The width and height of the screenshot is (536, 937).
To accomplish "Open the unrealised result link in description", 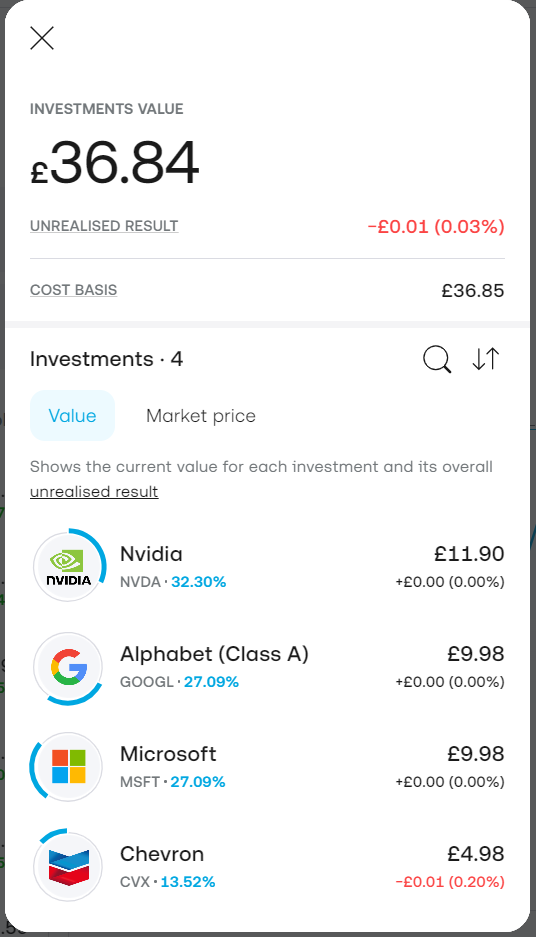I will pos(94,492).
